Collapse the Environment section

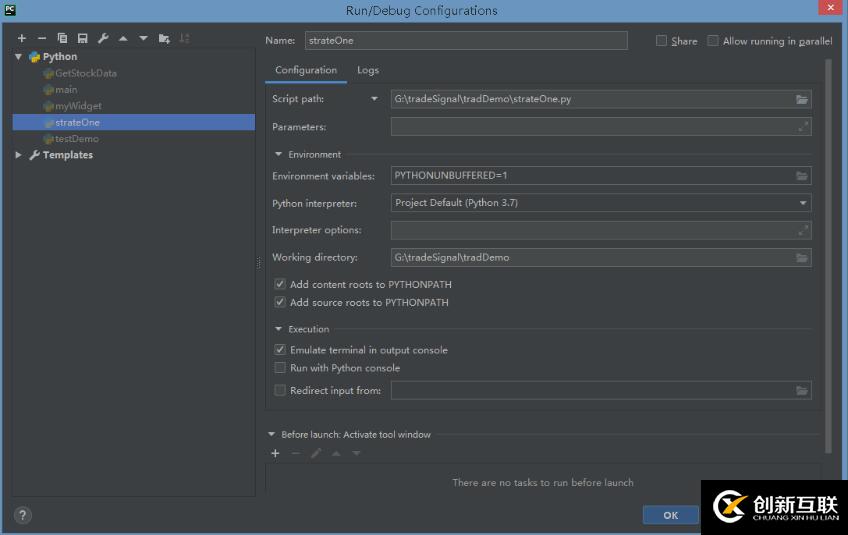point(279,154)
